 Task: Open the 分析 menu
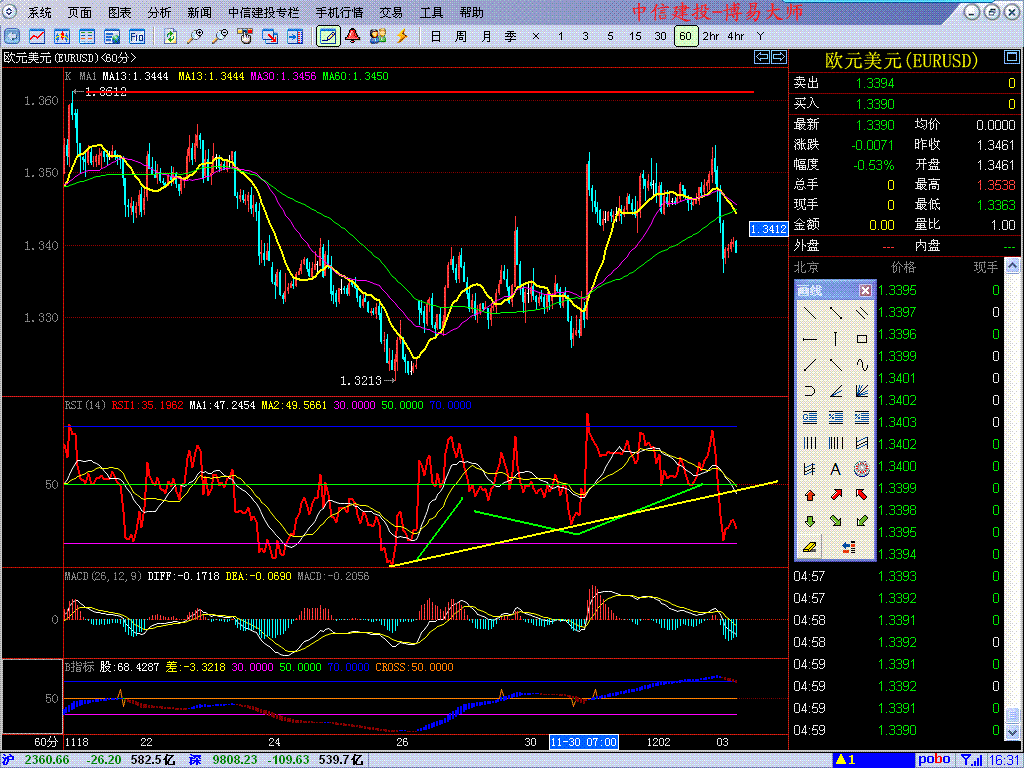(x=159, y=13)
